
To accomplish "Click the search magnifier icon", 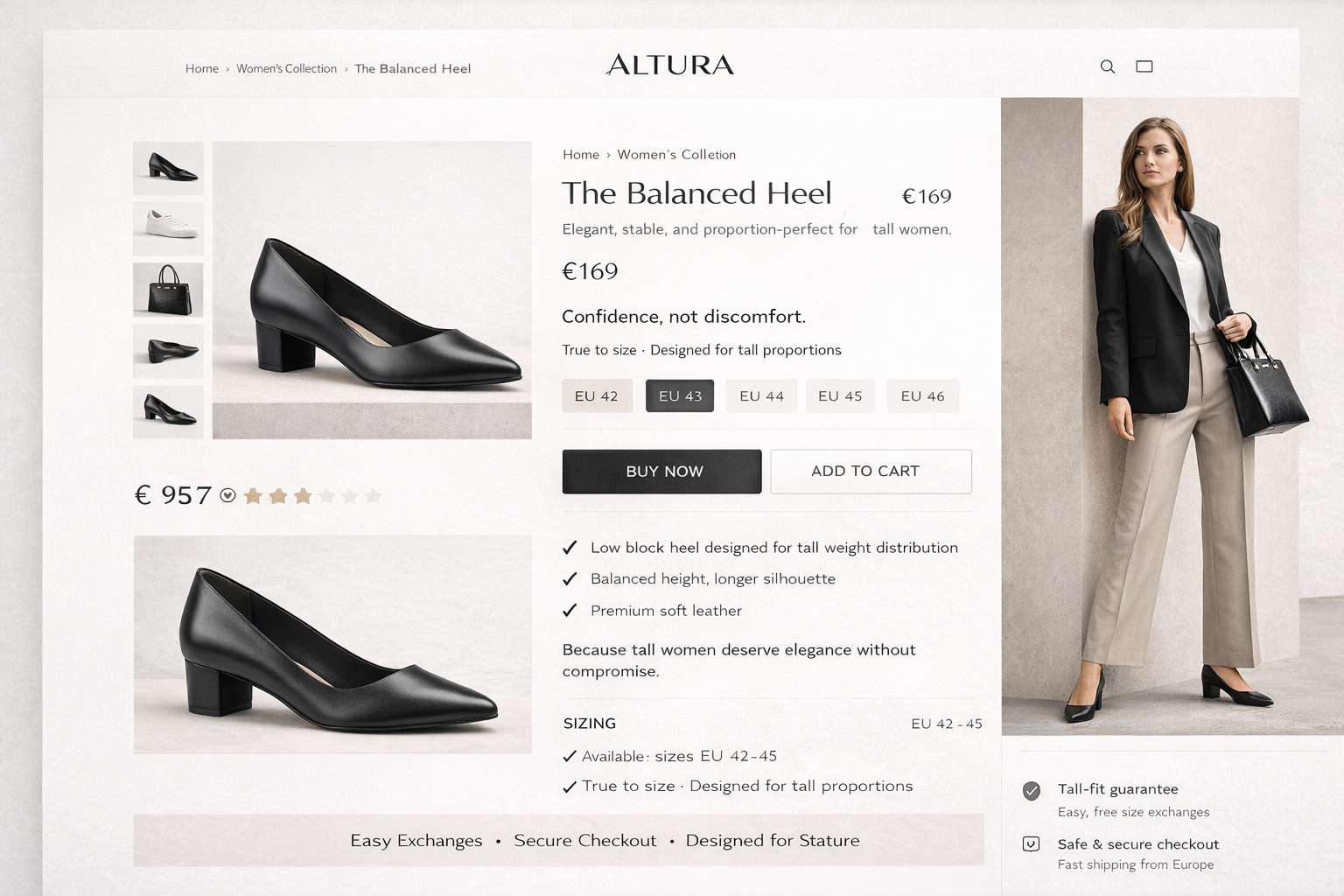I will (x=1107, y=66).
